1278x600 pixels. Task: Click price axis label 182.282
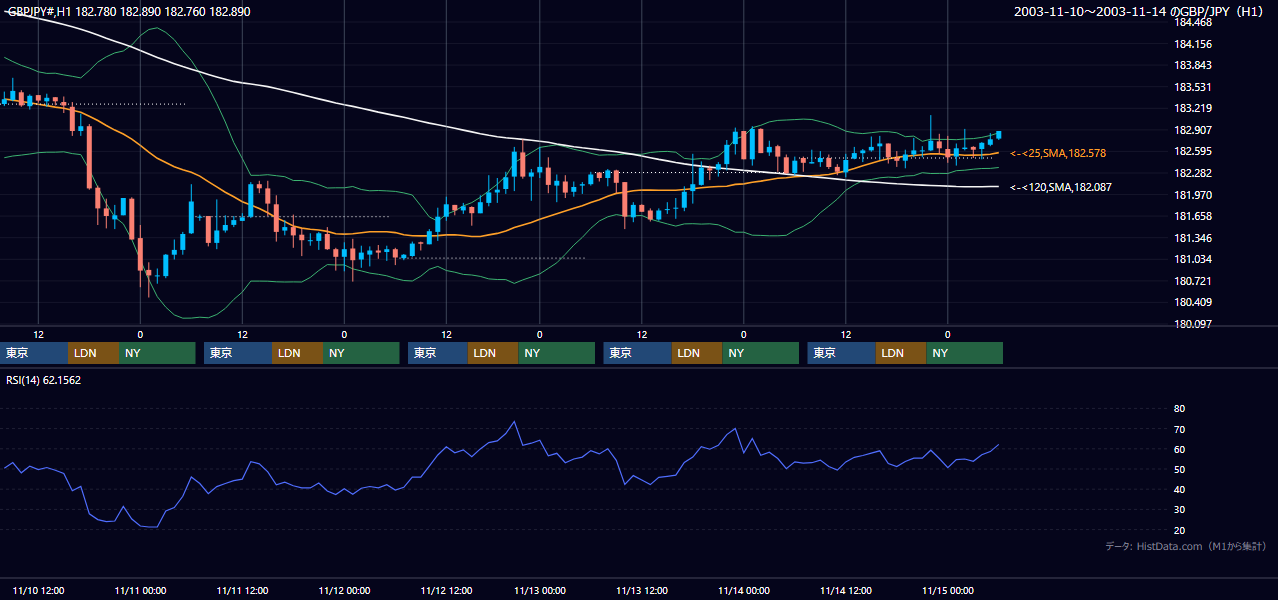[1194, 173]
